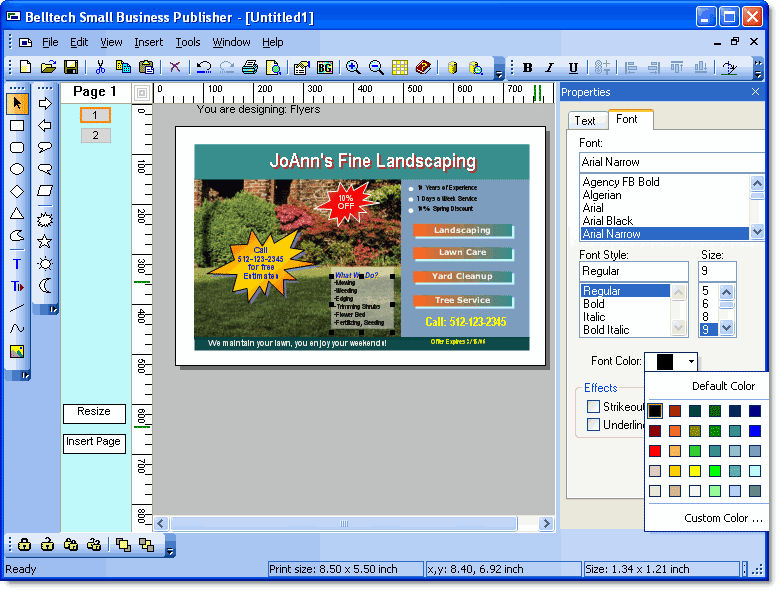Viewport: 778px width, 590px height.
Task: Select the Rectangle shape tool
Action: 17,126
